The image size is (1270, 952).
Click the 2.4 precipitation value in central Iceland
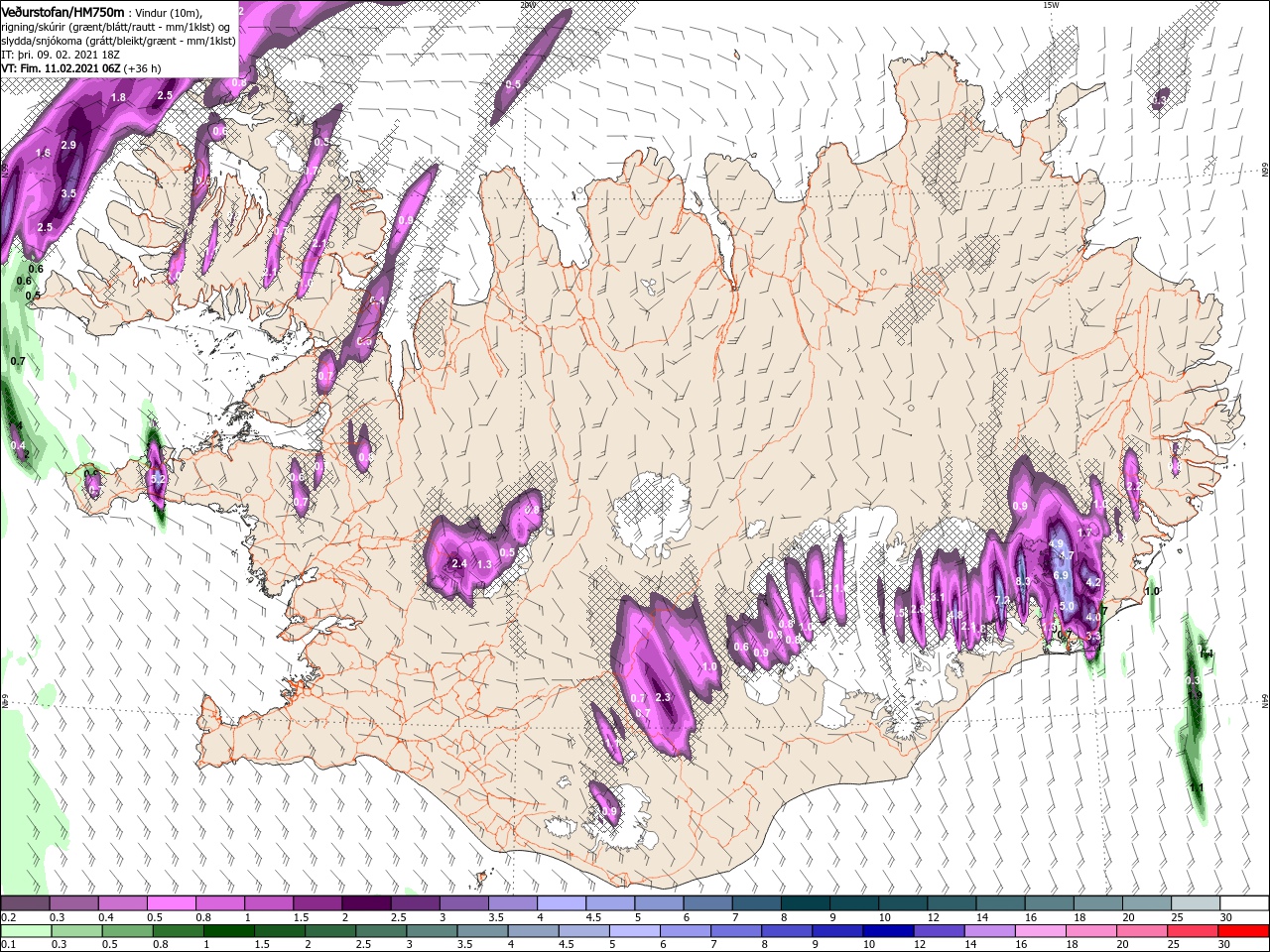pos(459,563)
